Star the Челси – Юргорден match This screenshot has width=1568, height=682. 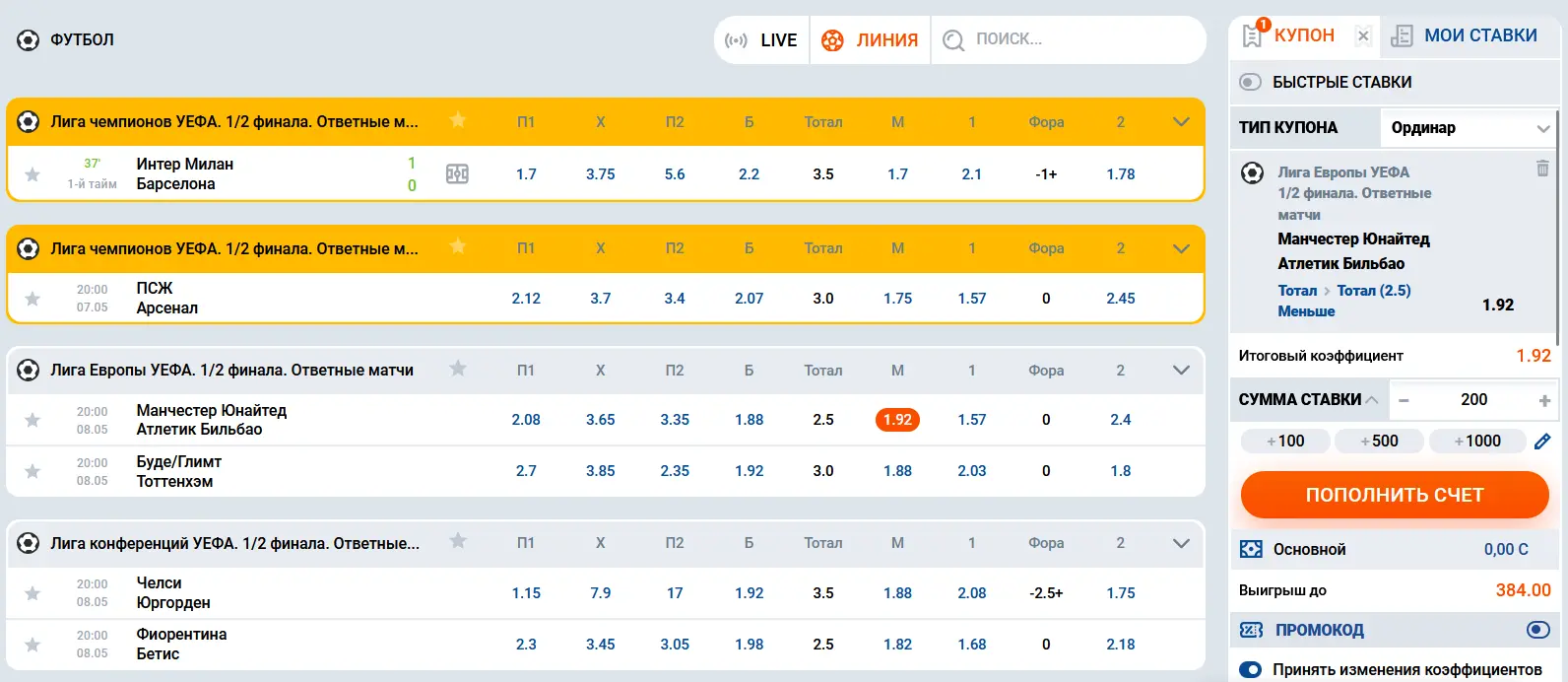(x=33, y=593)
